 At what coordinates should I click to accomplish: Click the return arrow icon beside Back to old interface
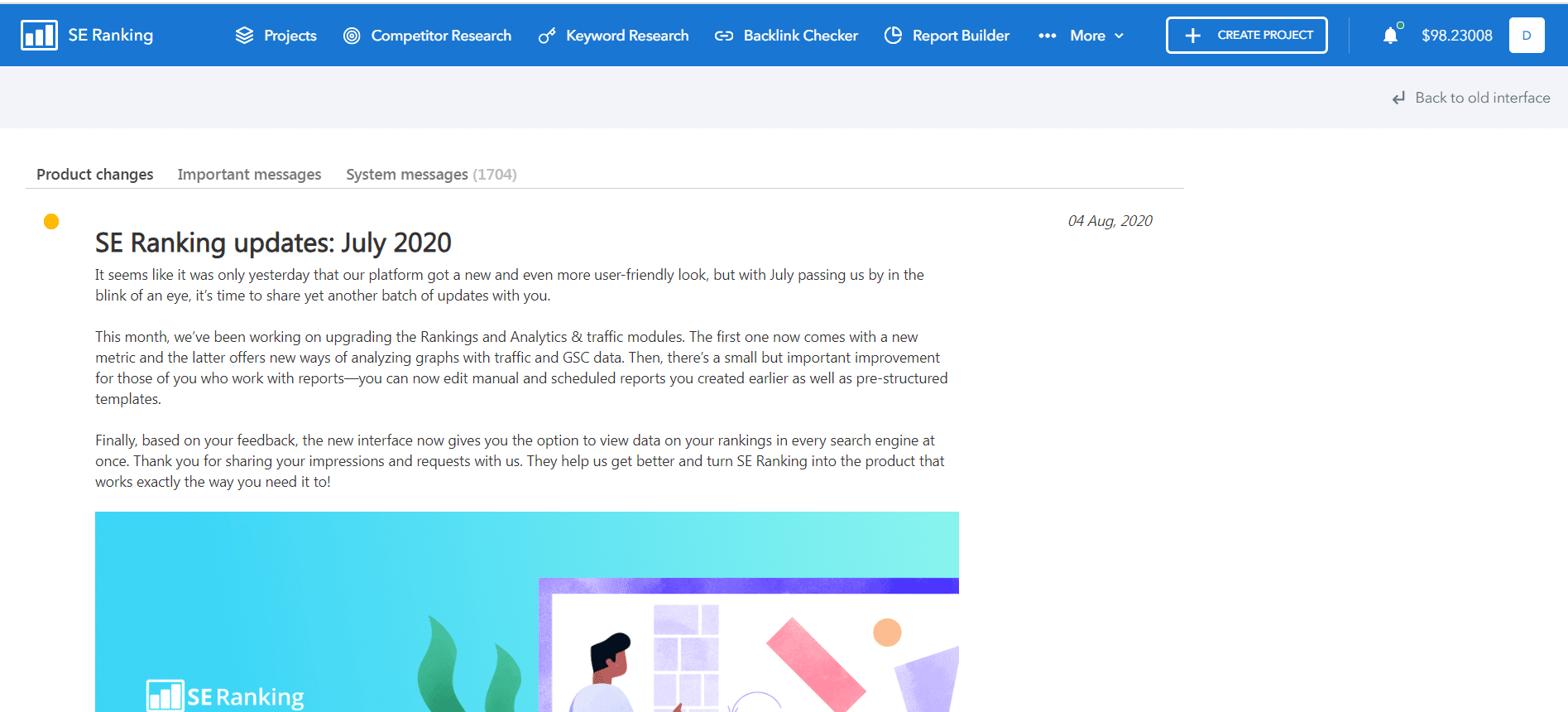(x=1398, y=98)
